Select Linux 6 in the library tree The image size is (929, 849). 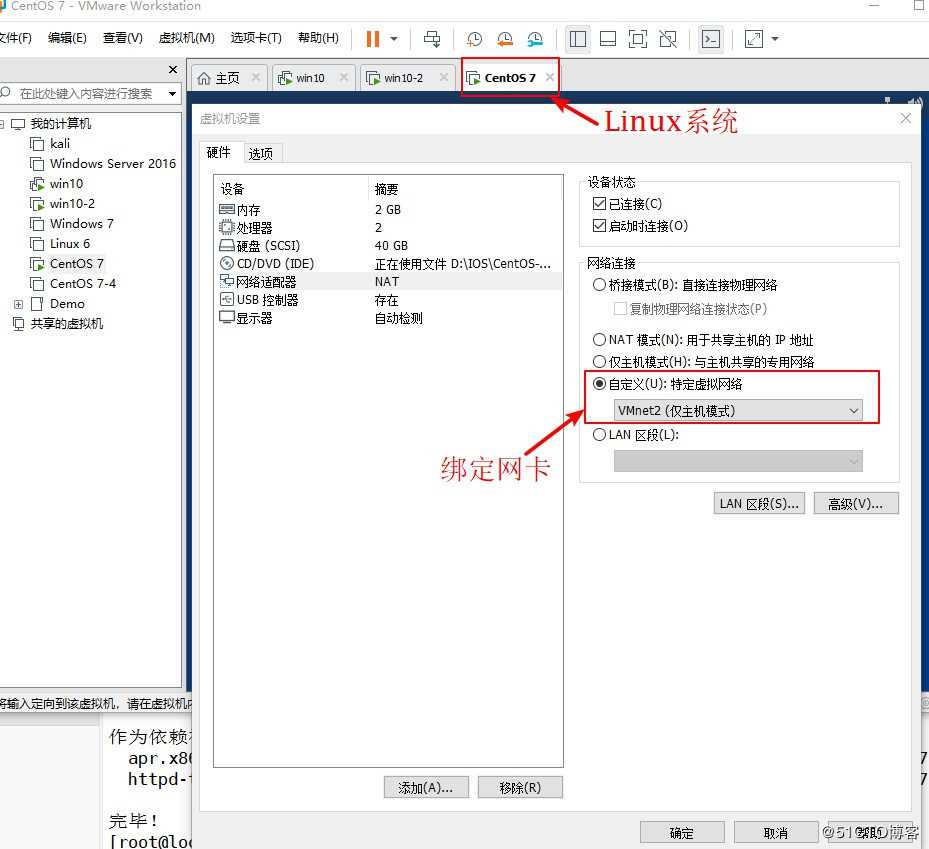tap(70, 244)
